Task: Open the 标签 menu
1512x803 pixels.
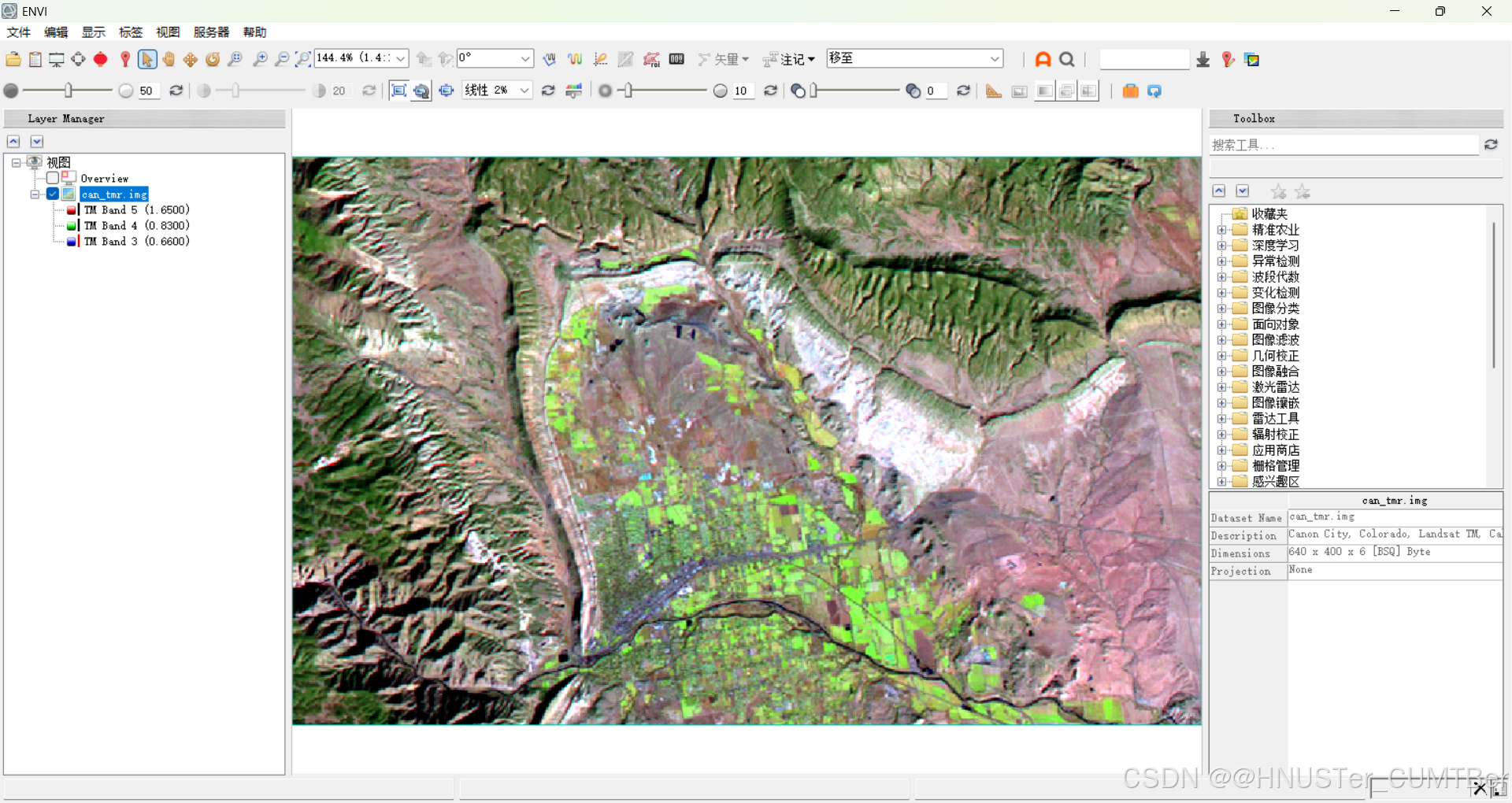Action: click(x=131, y=32)
